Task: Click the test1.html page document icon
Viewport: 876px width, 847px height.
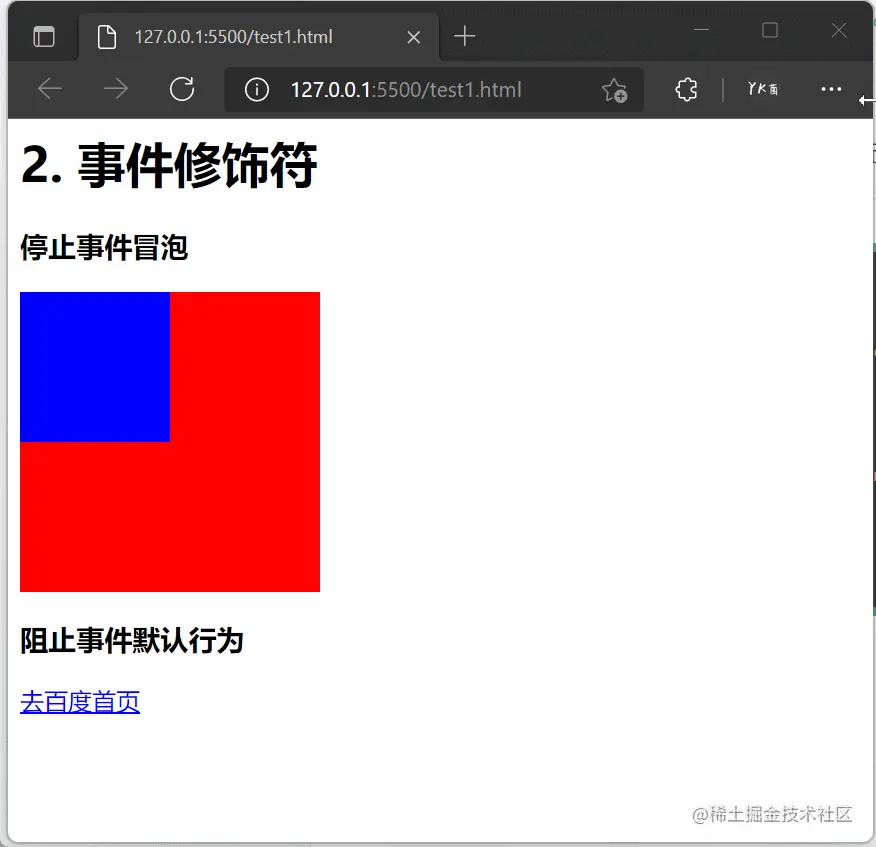Action: point(107,36)
